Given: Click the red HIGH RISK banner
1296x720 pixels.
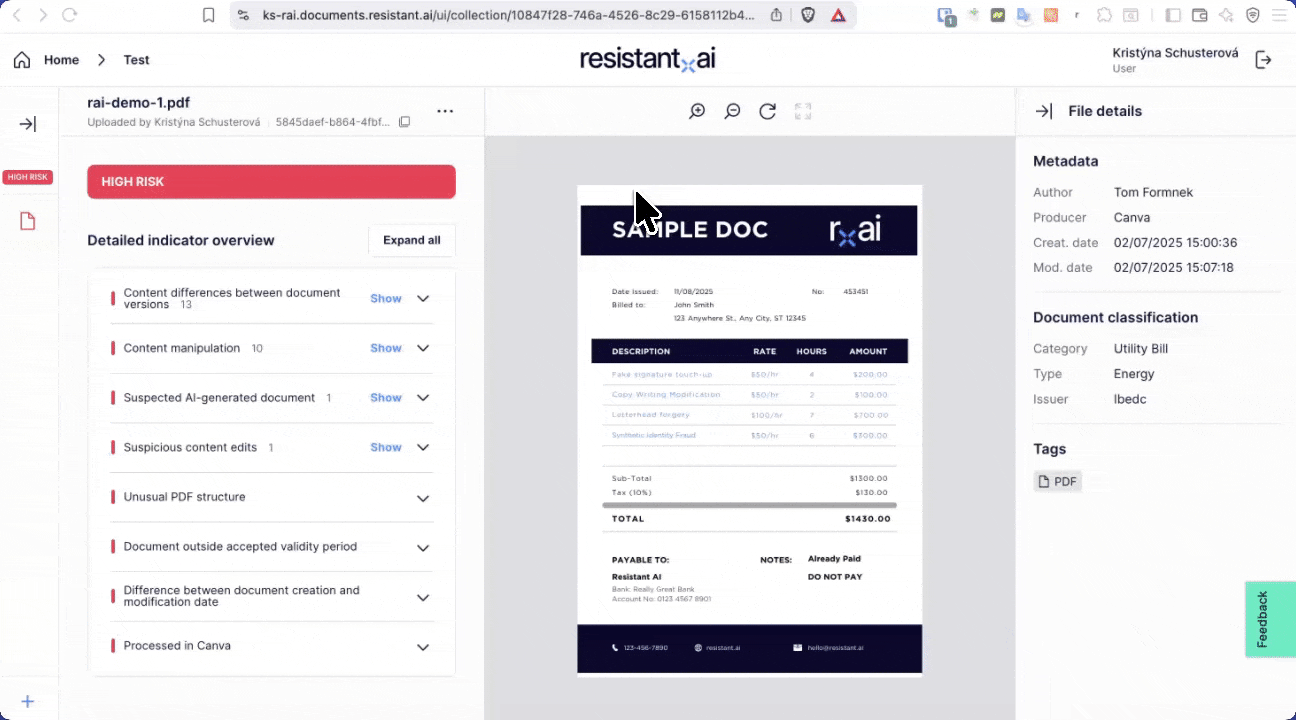Looking at the screenshot, I should tap(271, 182).
